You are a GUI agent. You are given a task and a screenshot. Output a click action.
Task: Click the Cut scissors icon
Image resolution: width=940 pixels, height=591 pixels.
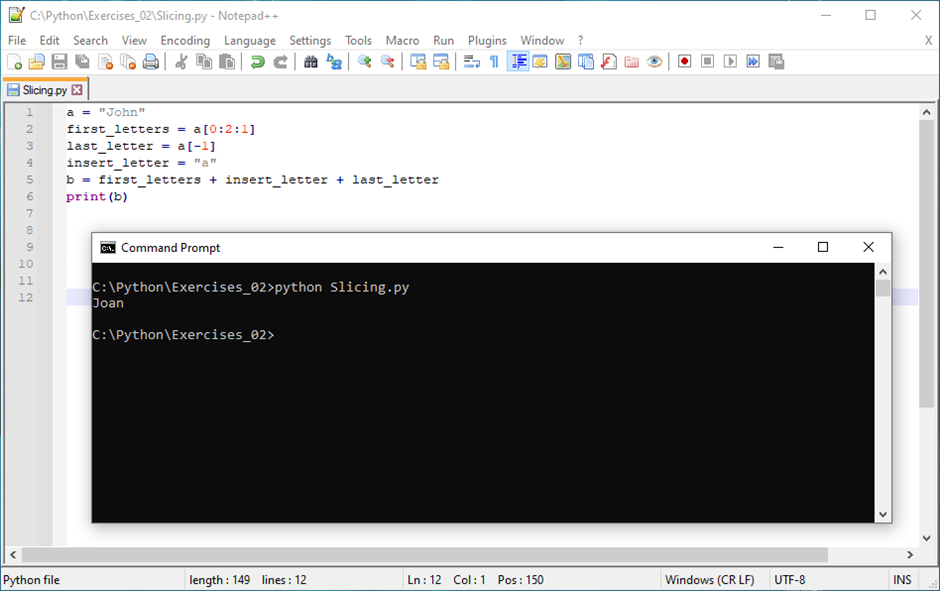click(181, 62)
